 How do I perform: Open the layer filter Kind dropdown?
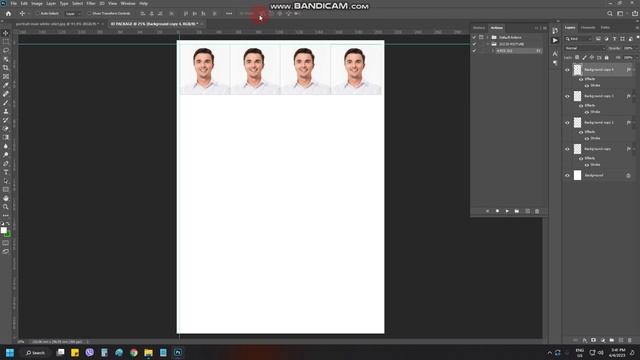[578, 39]
